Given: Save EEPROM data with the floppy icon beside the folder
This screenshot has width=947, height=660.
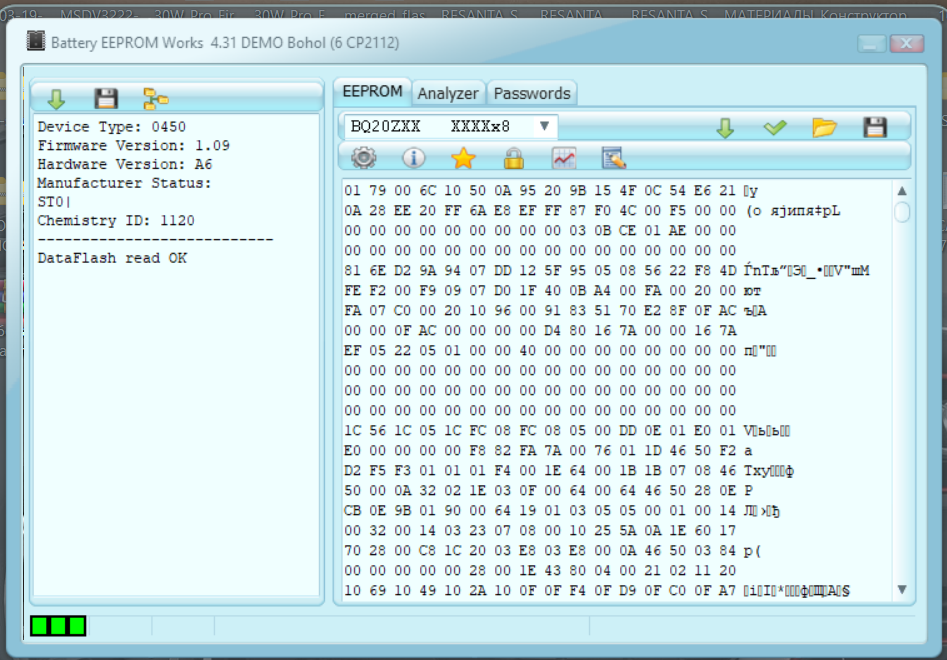Looking at the screenshot, I should coord(875,127).
